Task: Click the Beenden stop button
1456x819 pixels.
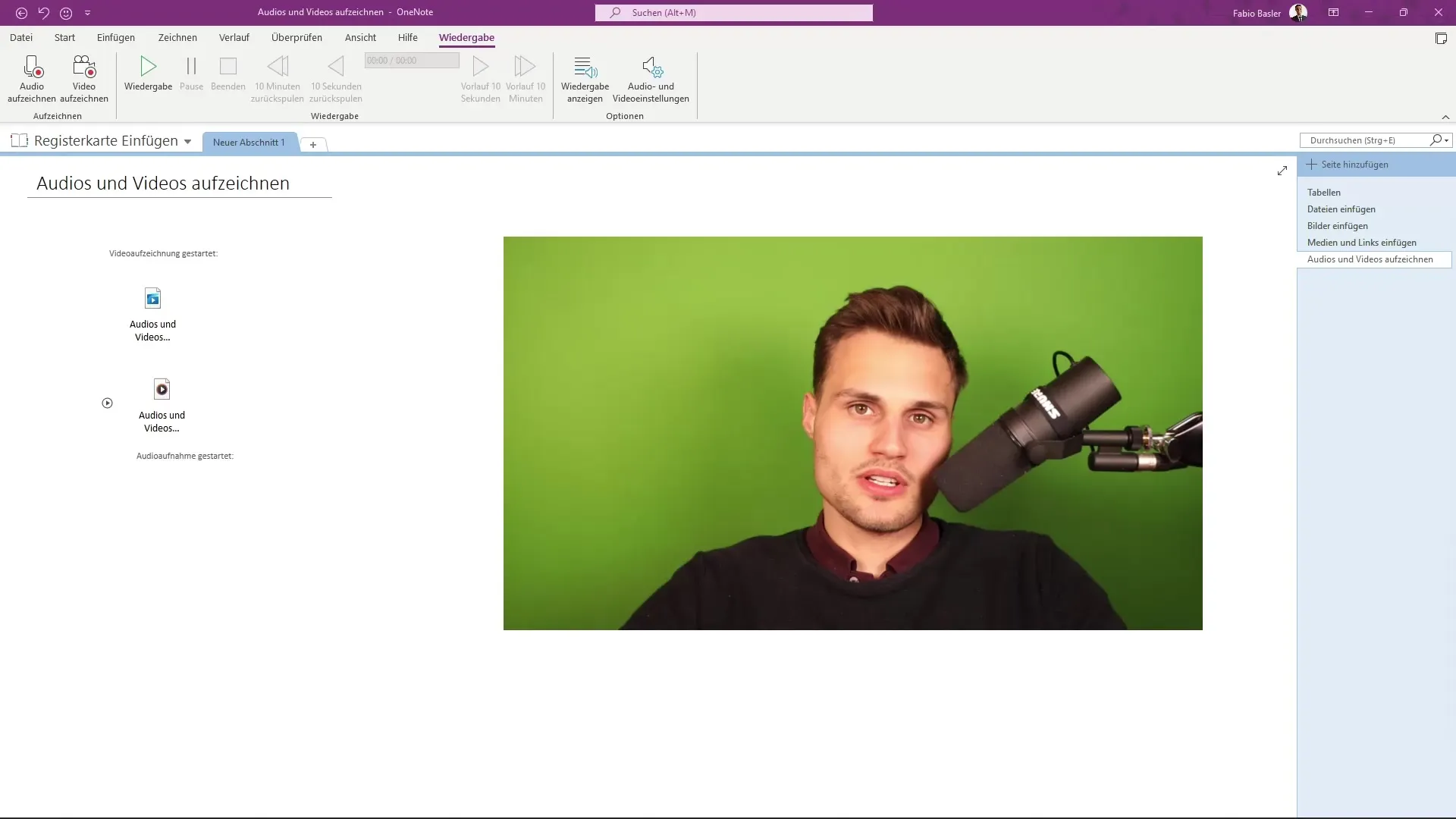Action: [x=228, y=74]
